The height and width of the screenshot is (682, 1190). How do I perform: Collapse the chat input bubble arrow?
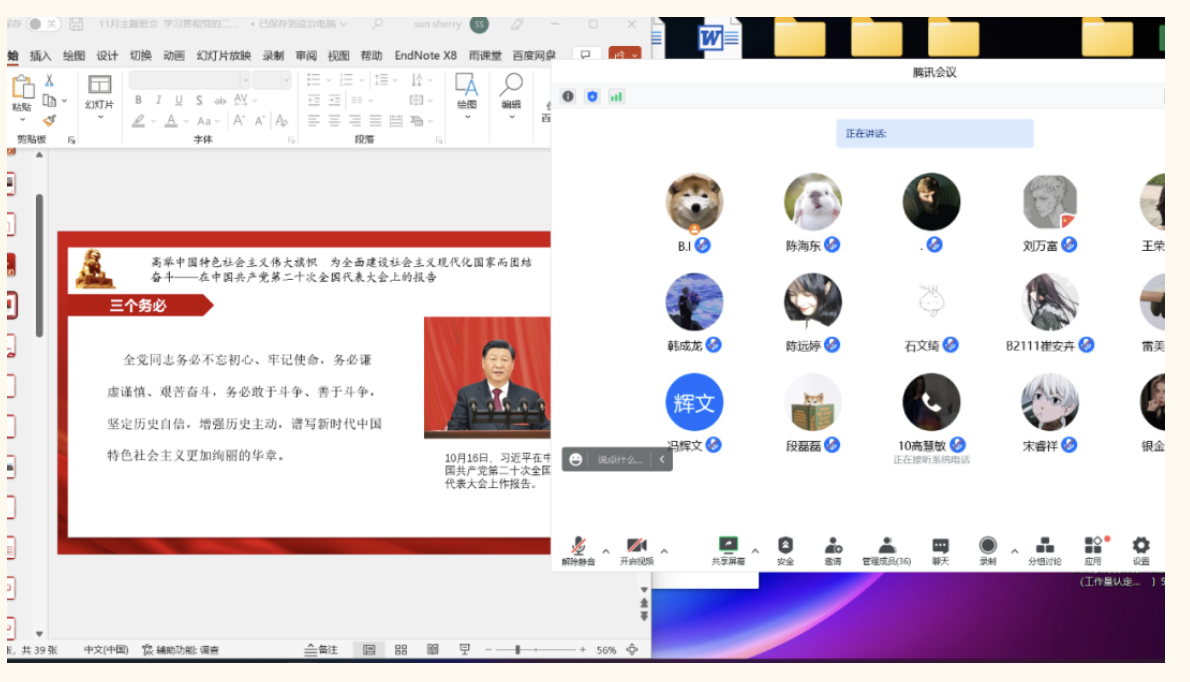[662, 460]
